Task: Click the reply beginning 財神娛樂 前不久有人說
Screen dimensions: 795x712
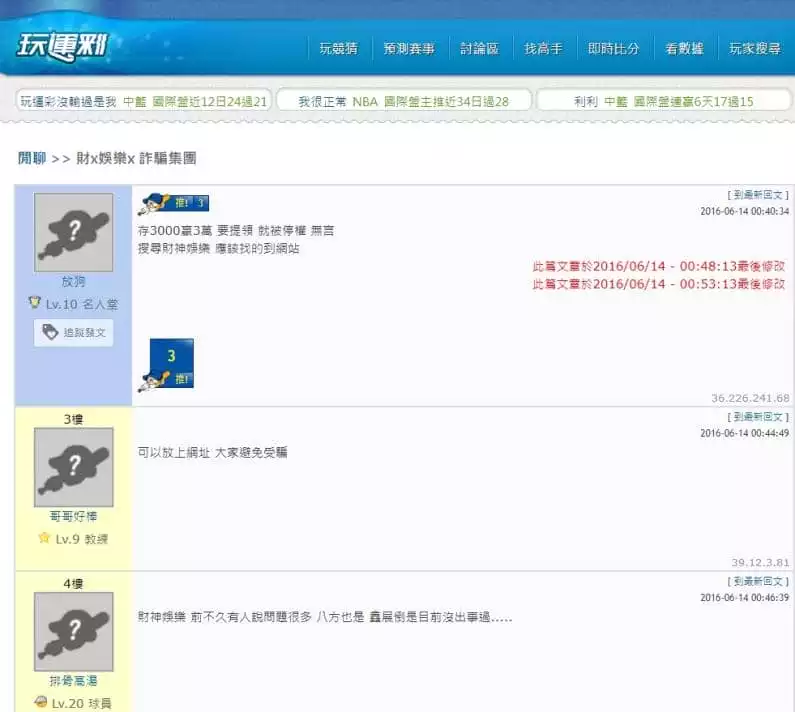Action: (x=325, y=617)
